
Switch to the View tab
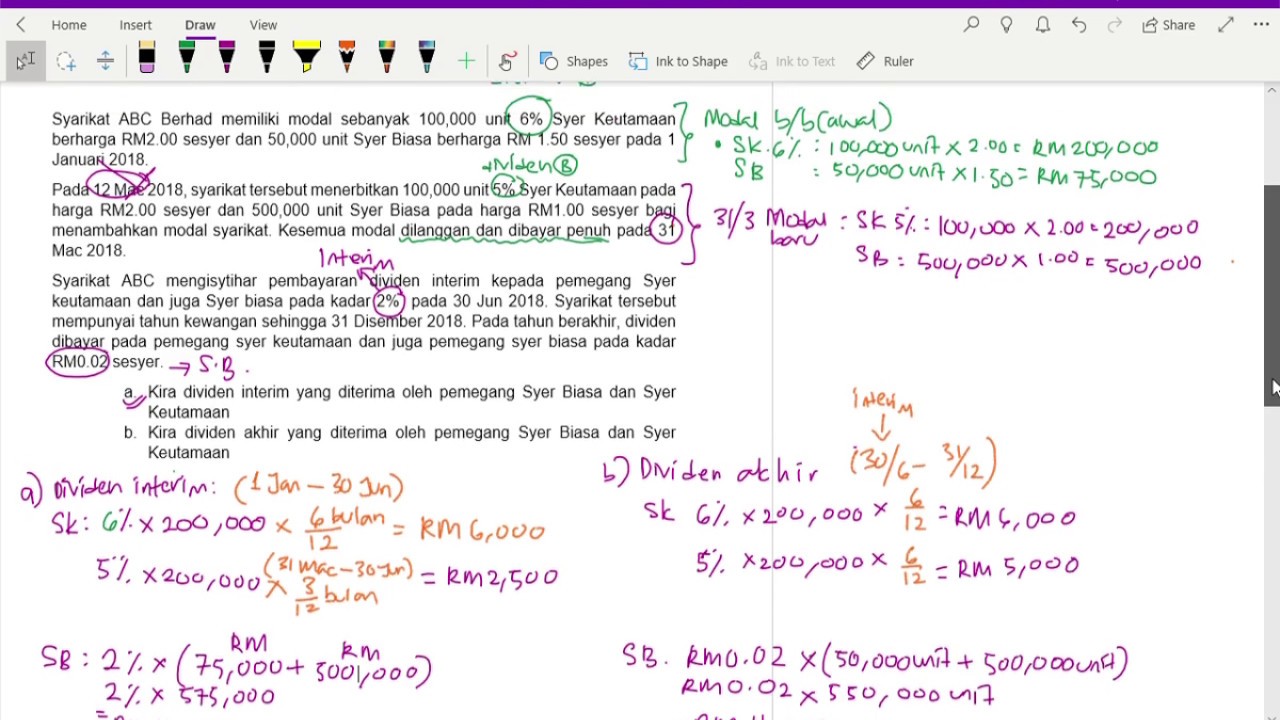point(263,25)
